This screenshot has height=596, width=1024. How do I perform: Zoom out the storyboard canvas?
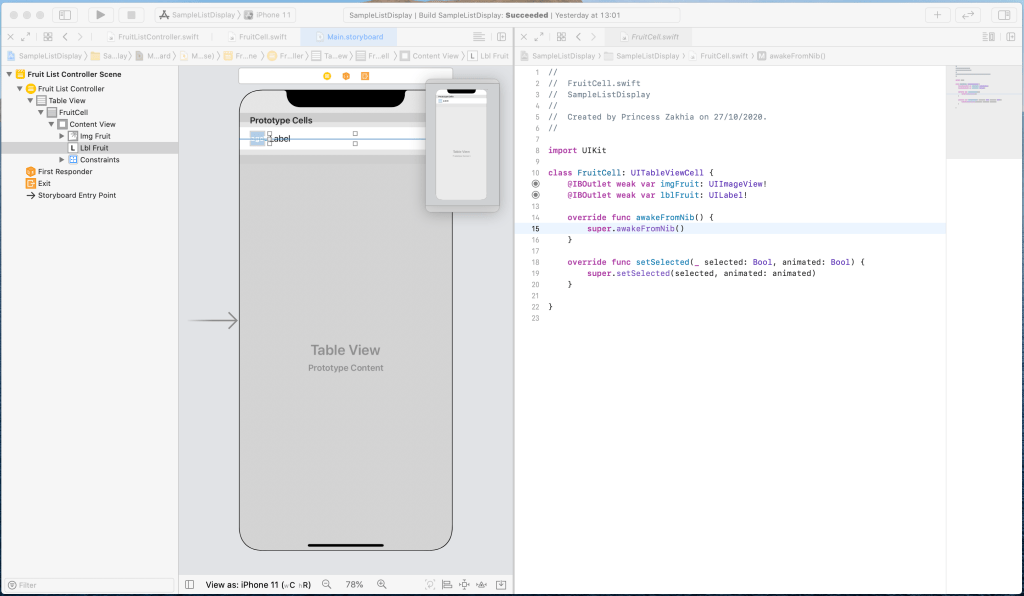[x=325, y=584]
